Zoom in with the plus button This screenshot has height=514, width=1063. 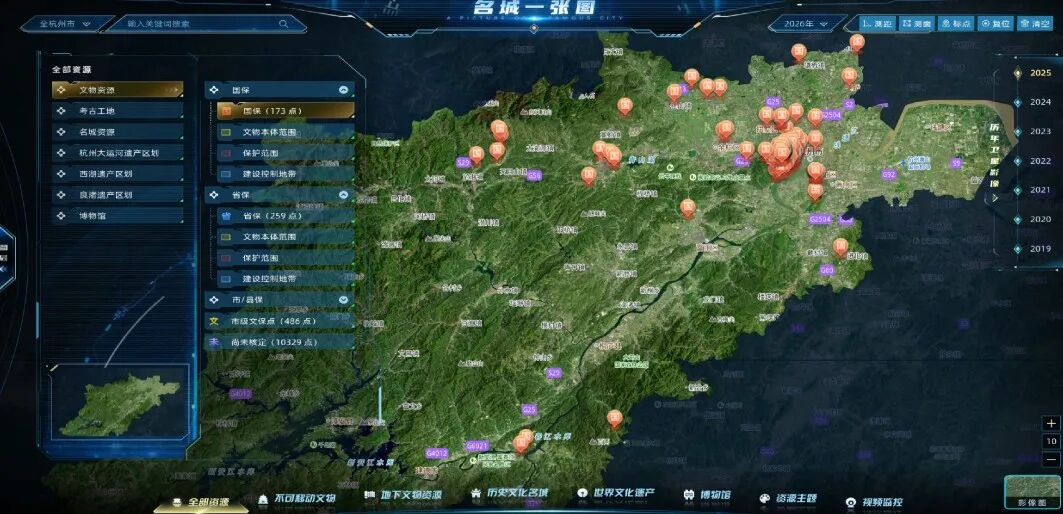tap(1051, 423)
